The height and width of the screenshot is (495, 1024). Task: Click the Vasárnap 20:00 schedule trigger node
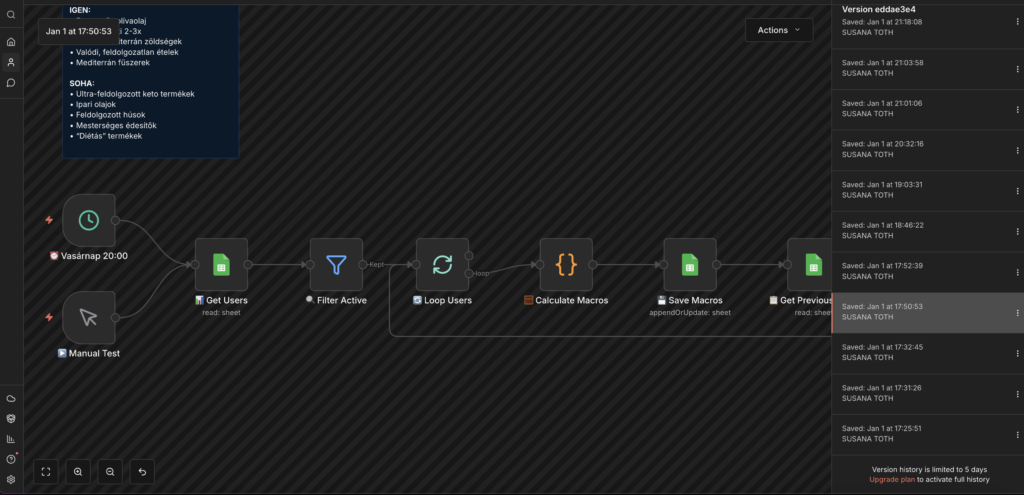pyautogui.click(x=89, y=220)
